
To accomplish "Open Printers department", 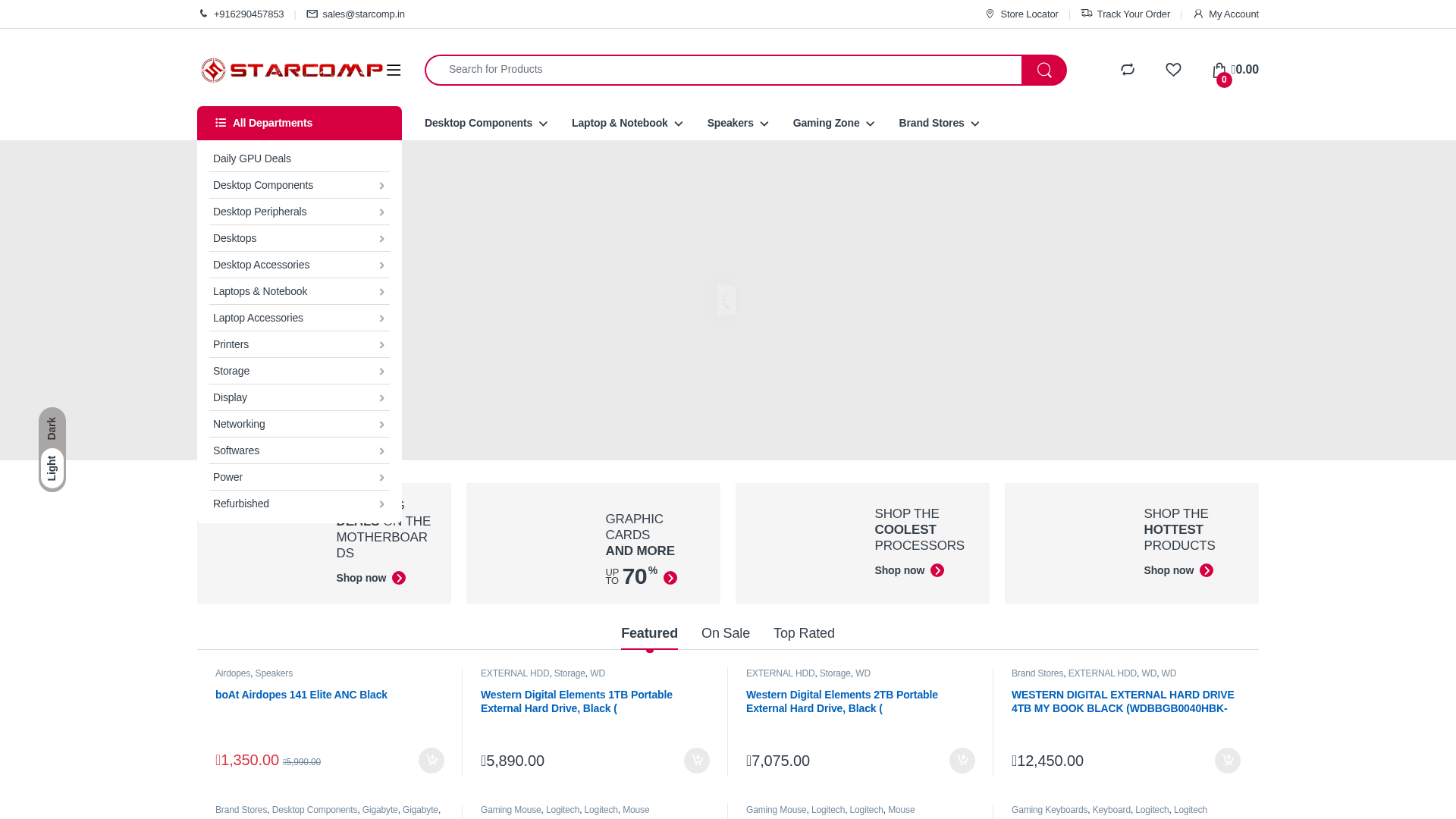I will click(300, 344).
